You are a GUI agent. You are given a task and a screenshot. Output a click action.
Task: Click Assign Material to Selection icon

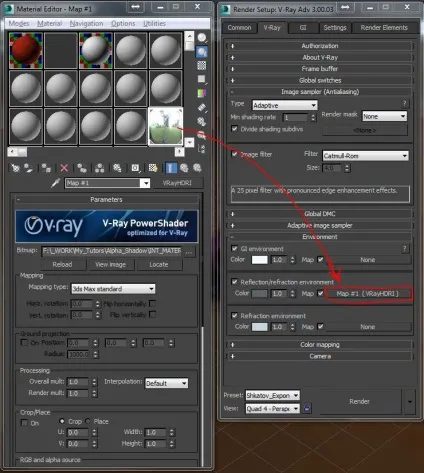point(46,168)
